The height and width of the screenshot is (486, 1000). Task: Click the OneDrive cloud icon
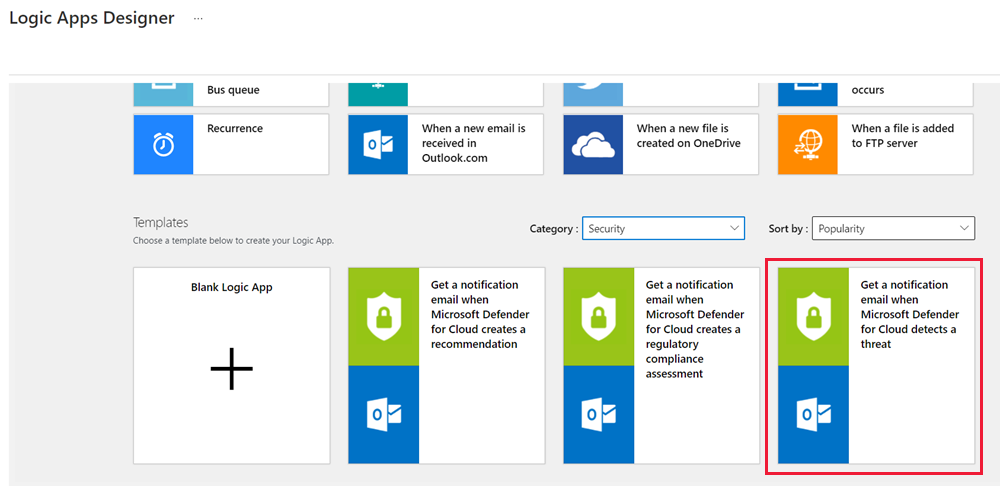click(x=593, y=144)
